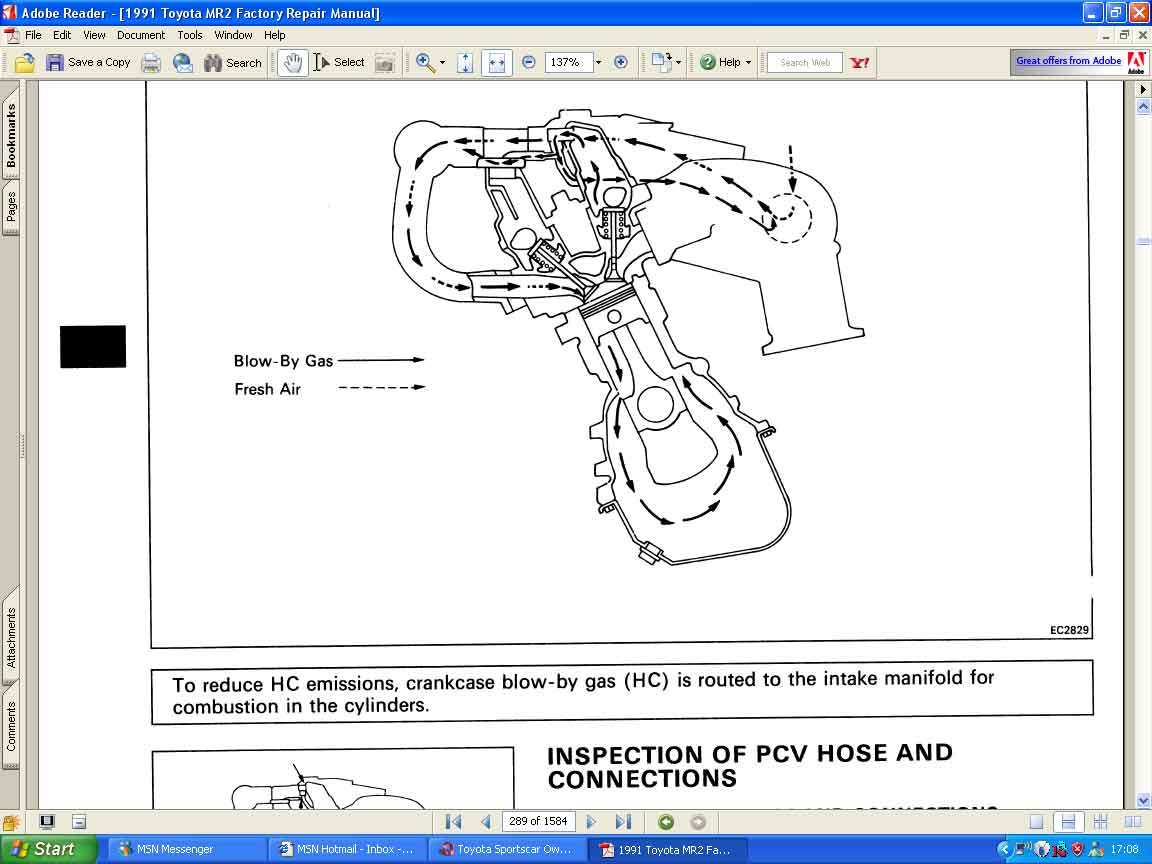Click the zoom out minus icon
The width and height of the screenshot is (1152, 864).
point(528,62)
